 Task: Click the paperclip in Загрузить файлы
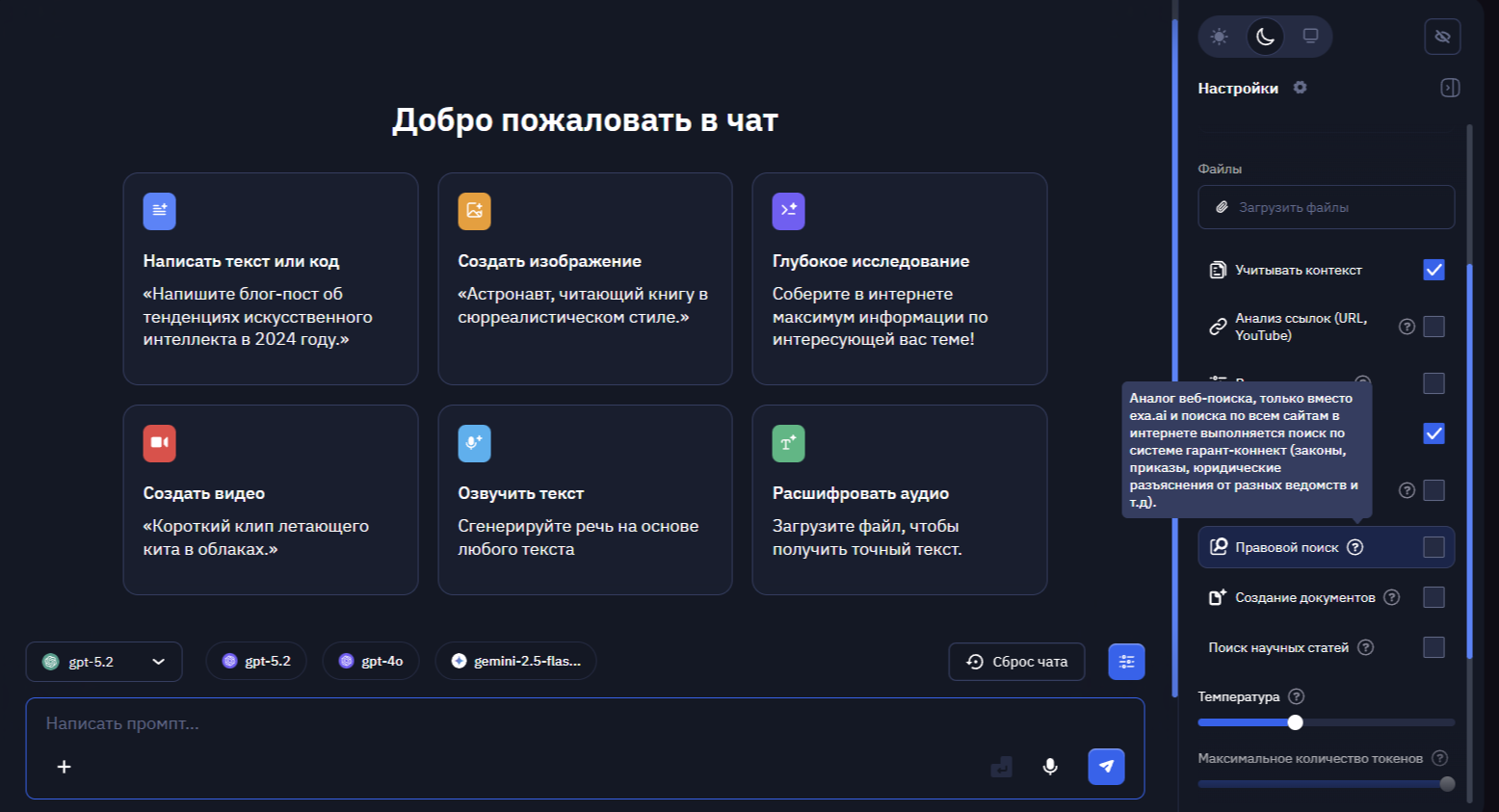click(1223, 206)
